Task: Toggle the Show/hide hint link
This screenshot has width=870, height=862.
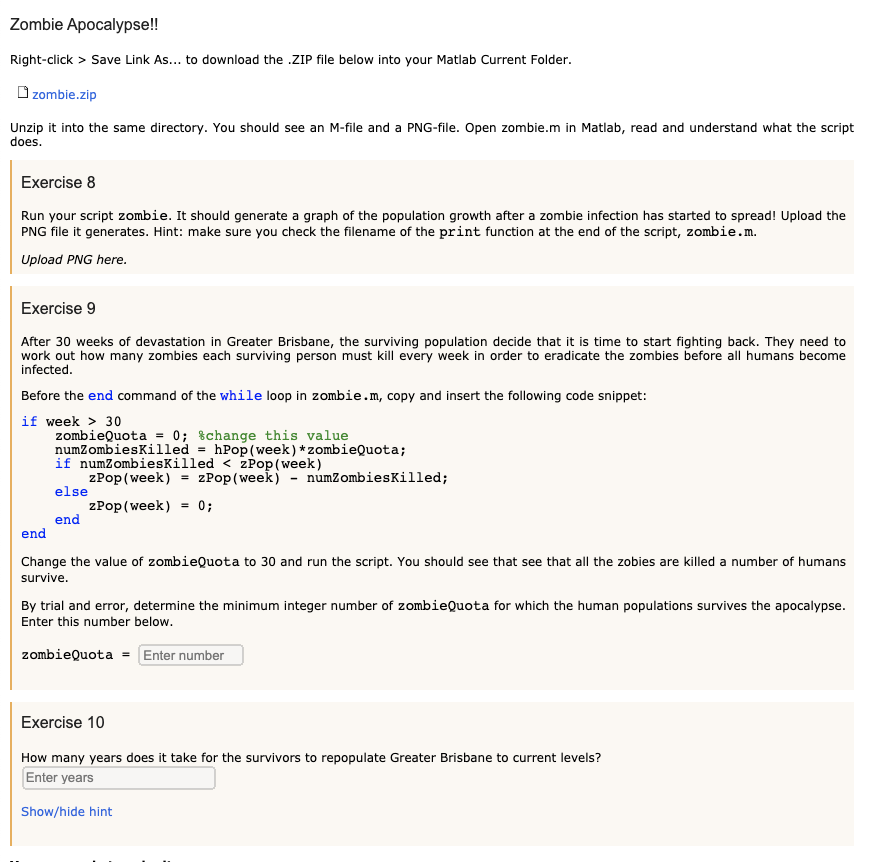Action: (66, 811)
